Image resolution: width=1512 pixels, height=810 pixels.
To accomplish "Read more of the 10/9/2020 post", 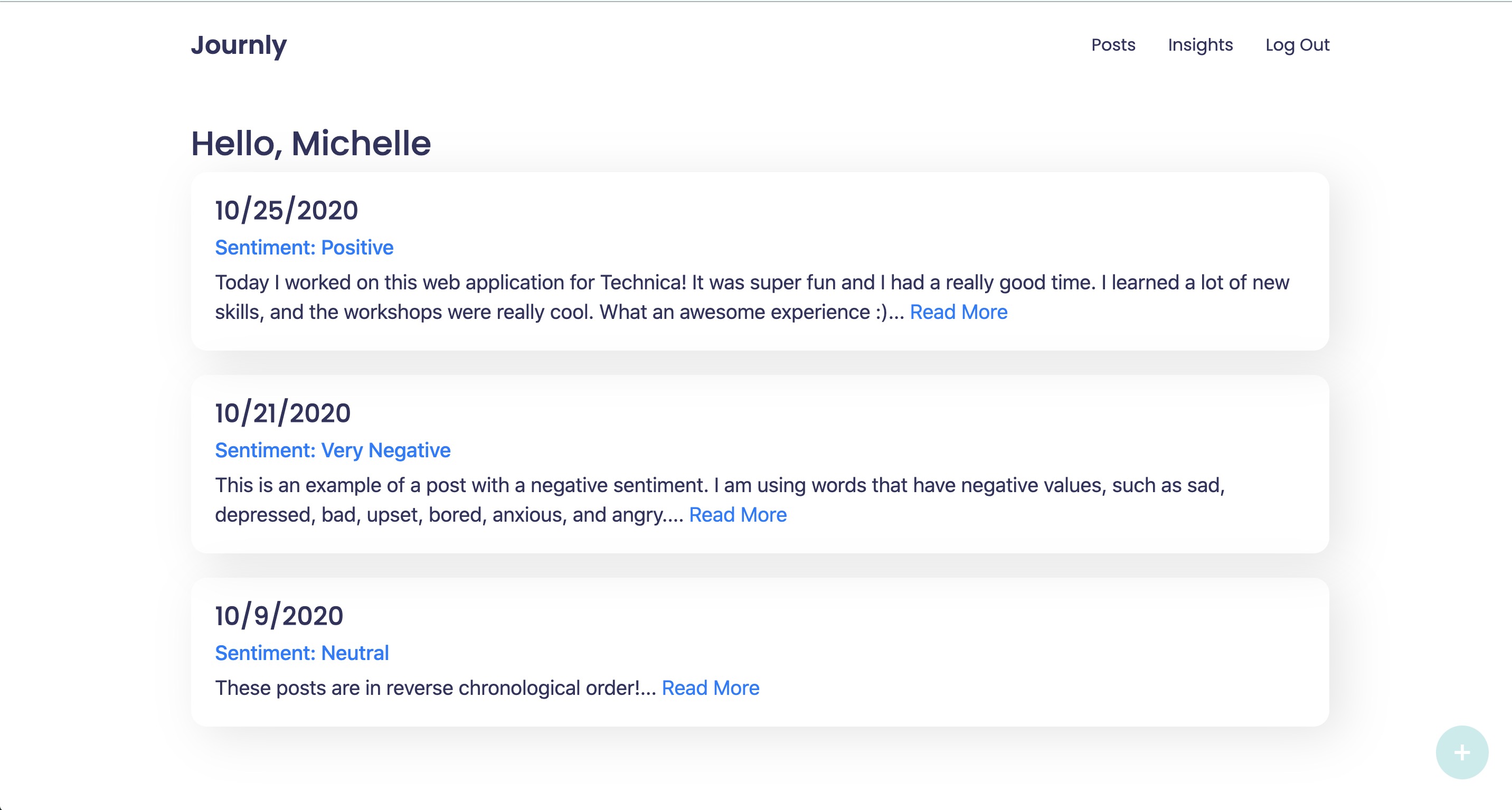I will [710, 688].
